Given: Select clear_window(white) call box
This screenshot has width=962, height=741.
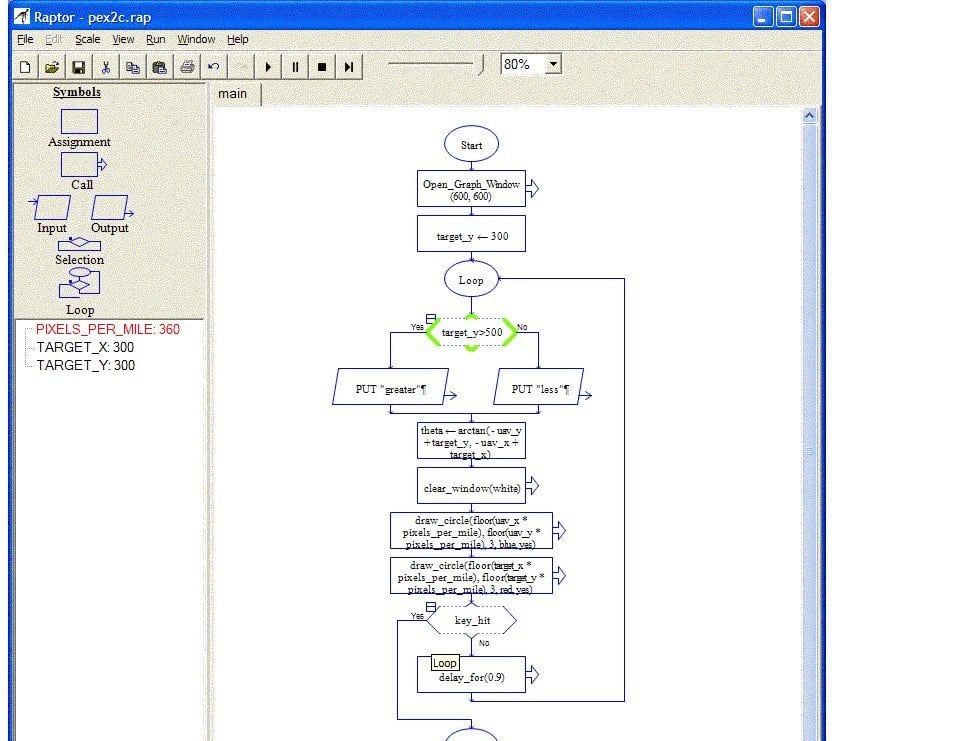Looking at the screenshot, I should point(471,486).
